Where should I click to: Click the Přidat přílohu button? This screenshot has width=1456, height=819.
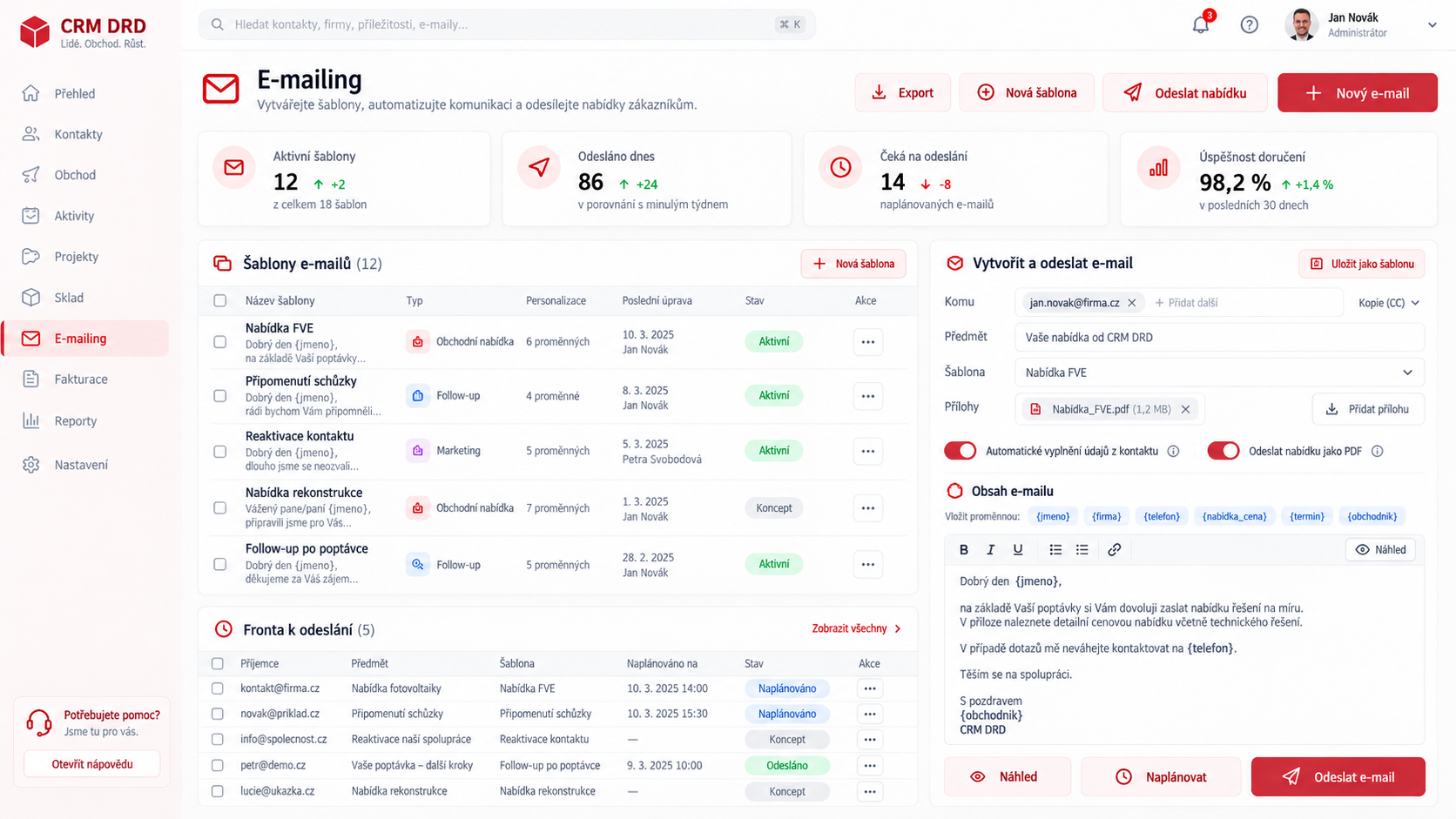click(x=1368, y=409)
